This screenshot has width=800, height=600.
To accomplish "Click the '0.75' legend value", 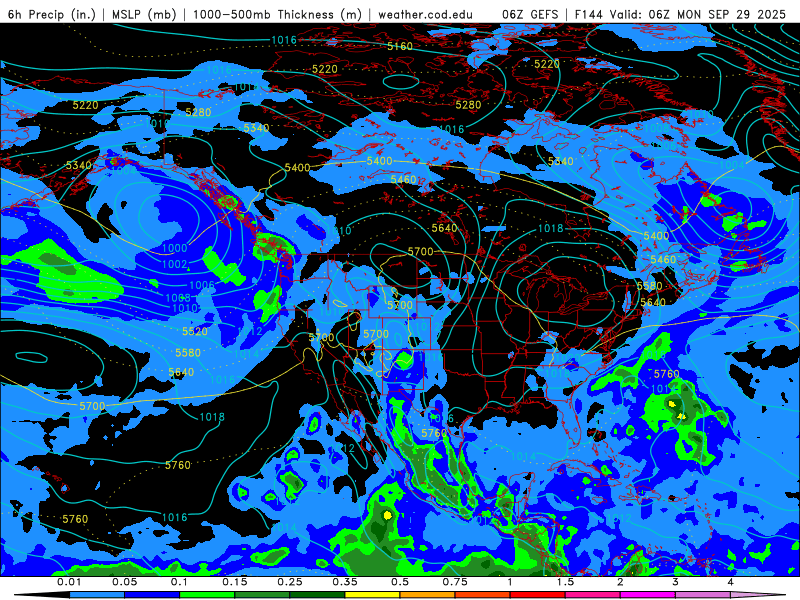I will click(x=455, y=582).
